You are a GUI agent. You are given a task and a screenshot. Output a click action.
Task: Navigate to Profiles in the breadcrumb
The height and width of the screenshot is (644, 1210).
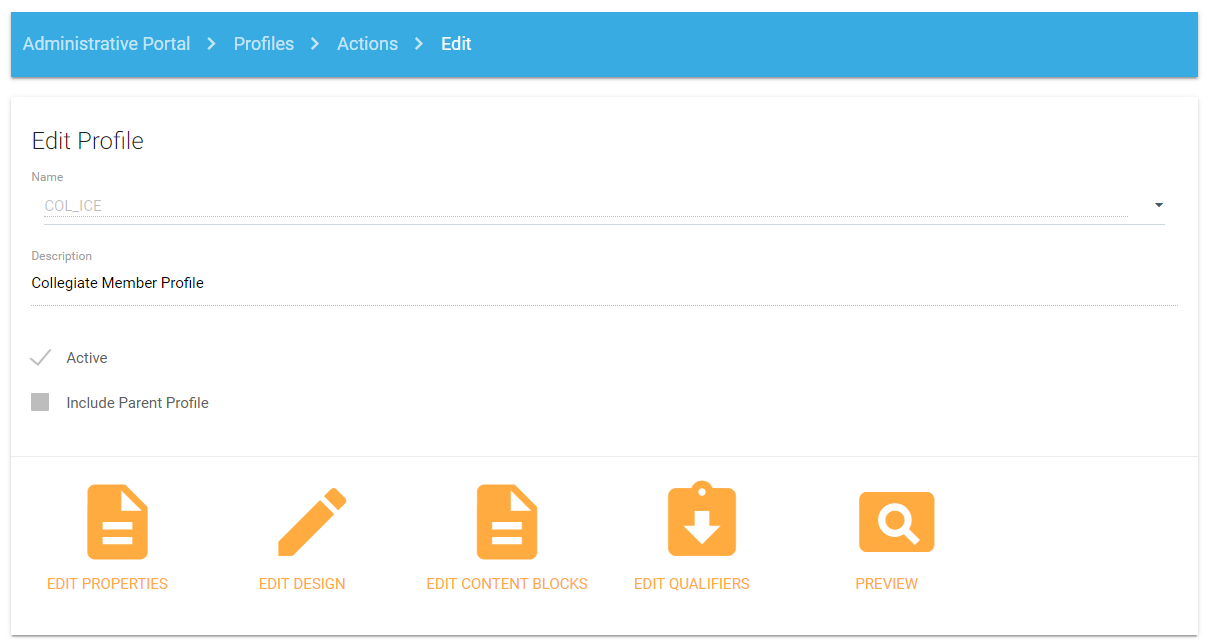tap(264, 44)
